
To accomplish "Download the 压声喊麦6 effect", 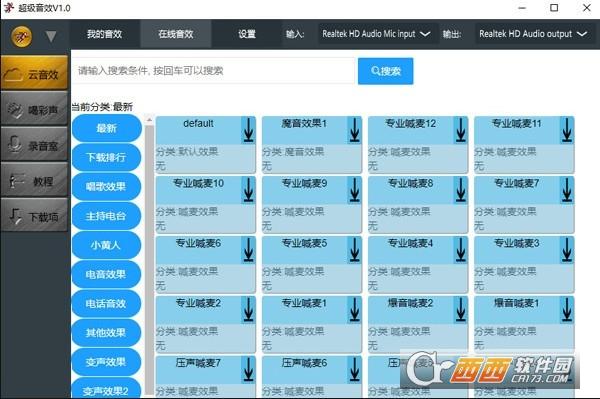I will click(355, 370).
